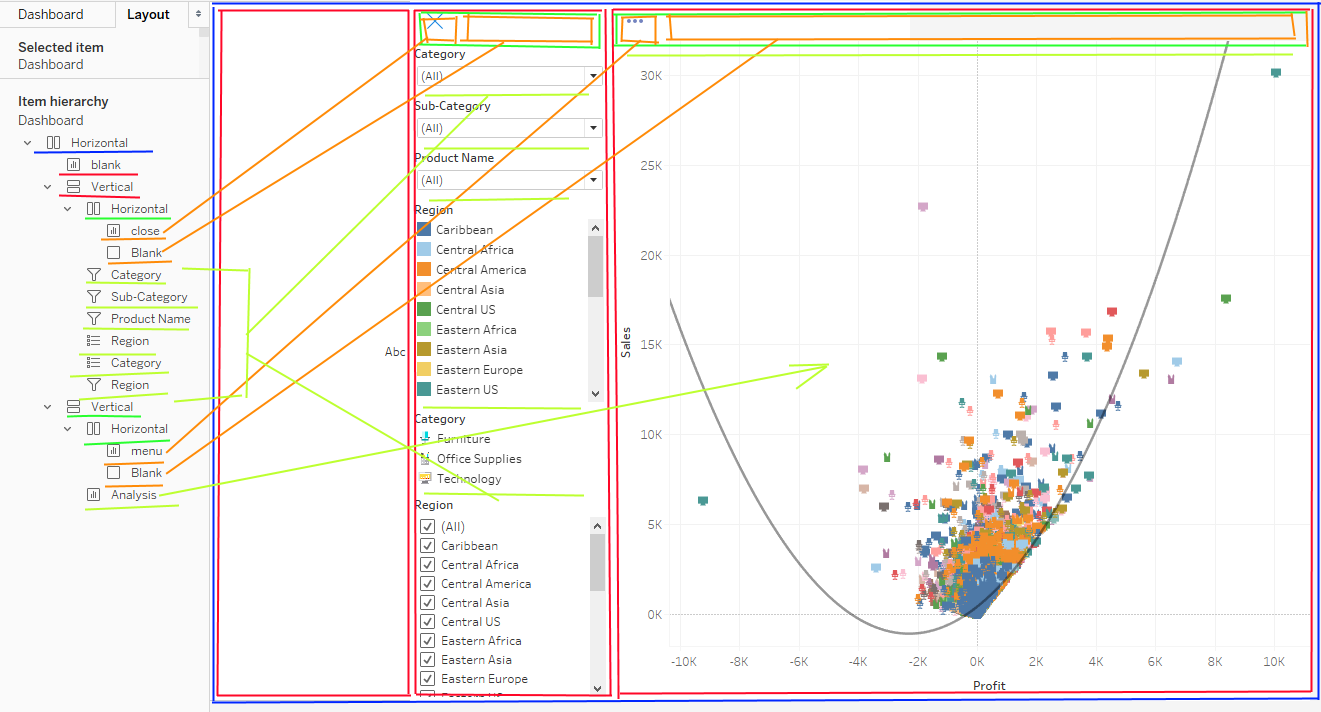
Task: Uncheck the Eastern Africa checkbox
Action: [428, 641]
